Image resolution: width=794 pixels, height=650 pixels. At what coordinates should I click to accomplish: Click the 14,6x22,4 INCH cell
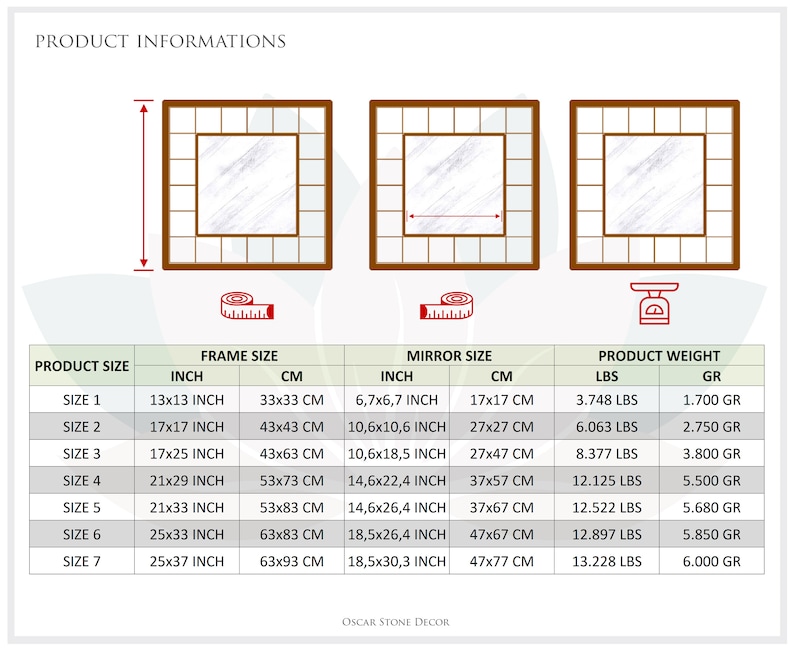[396, 480]
